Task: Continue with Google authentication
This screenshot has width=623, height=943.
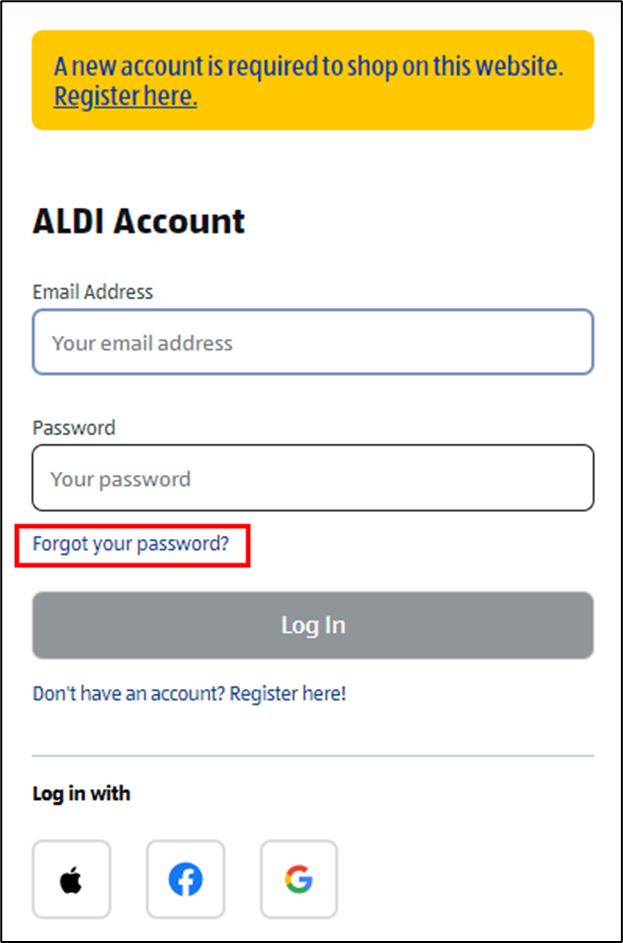Action: coord(298,880)
